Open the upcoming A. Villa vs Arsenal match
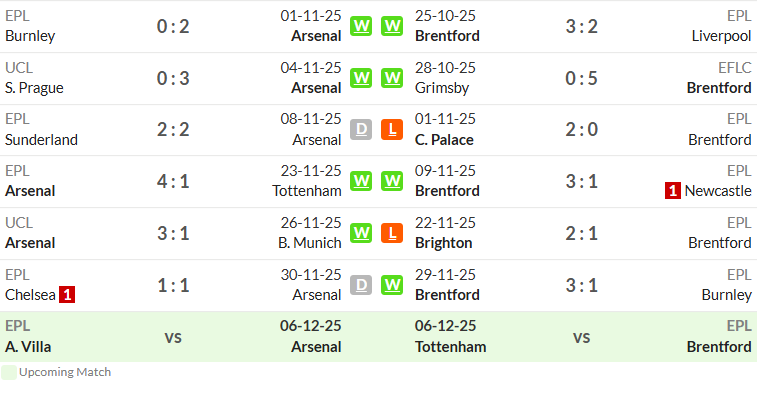 pos(173,337)
